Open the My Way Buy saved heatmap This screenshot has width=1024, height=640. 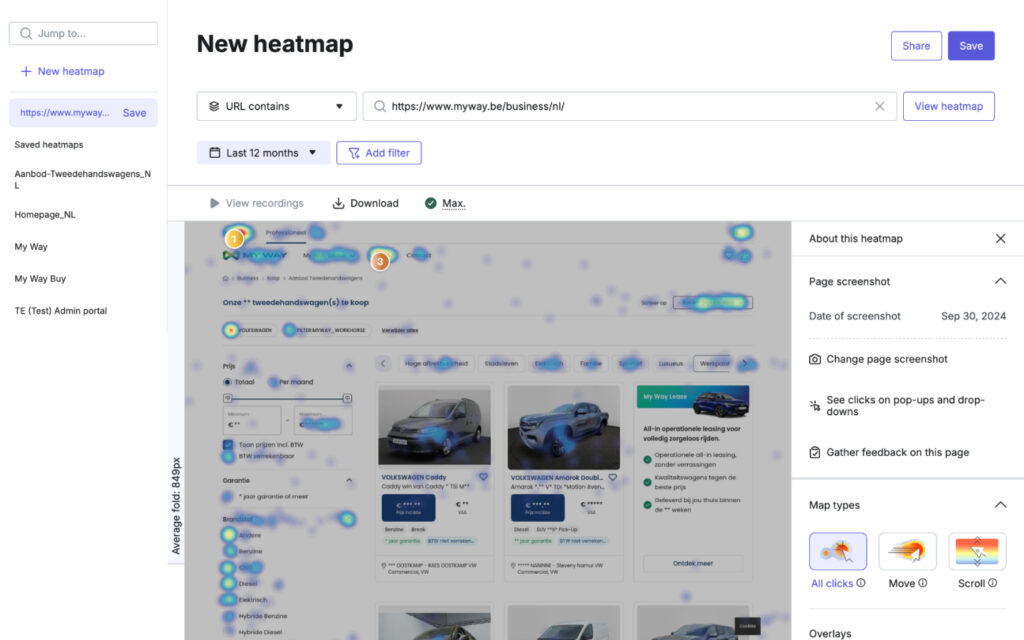coord(40,279)
